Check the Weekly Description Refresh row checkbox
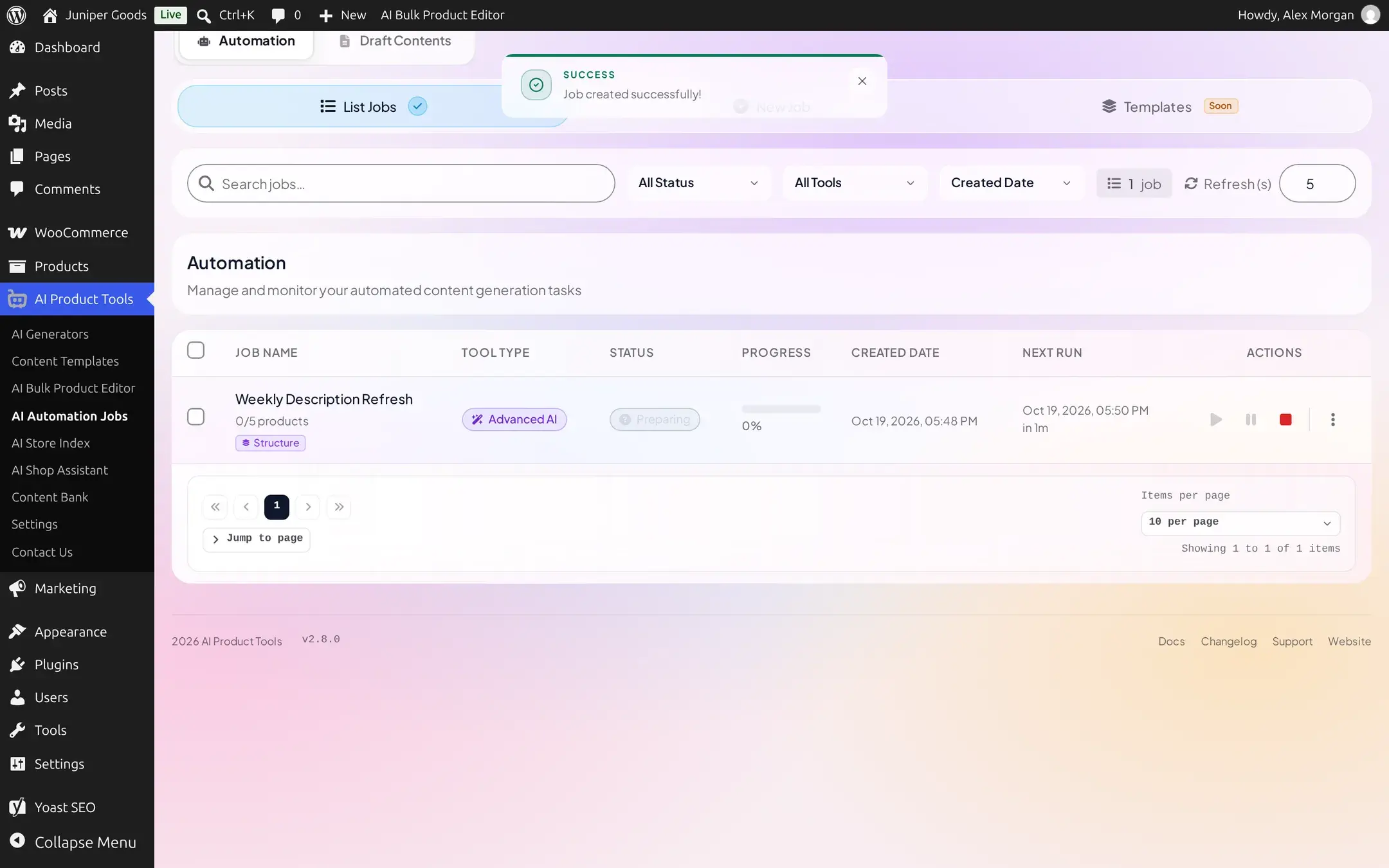 click(x=195, y=417)
